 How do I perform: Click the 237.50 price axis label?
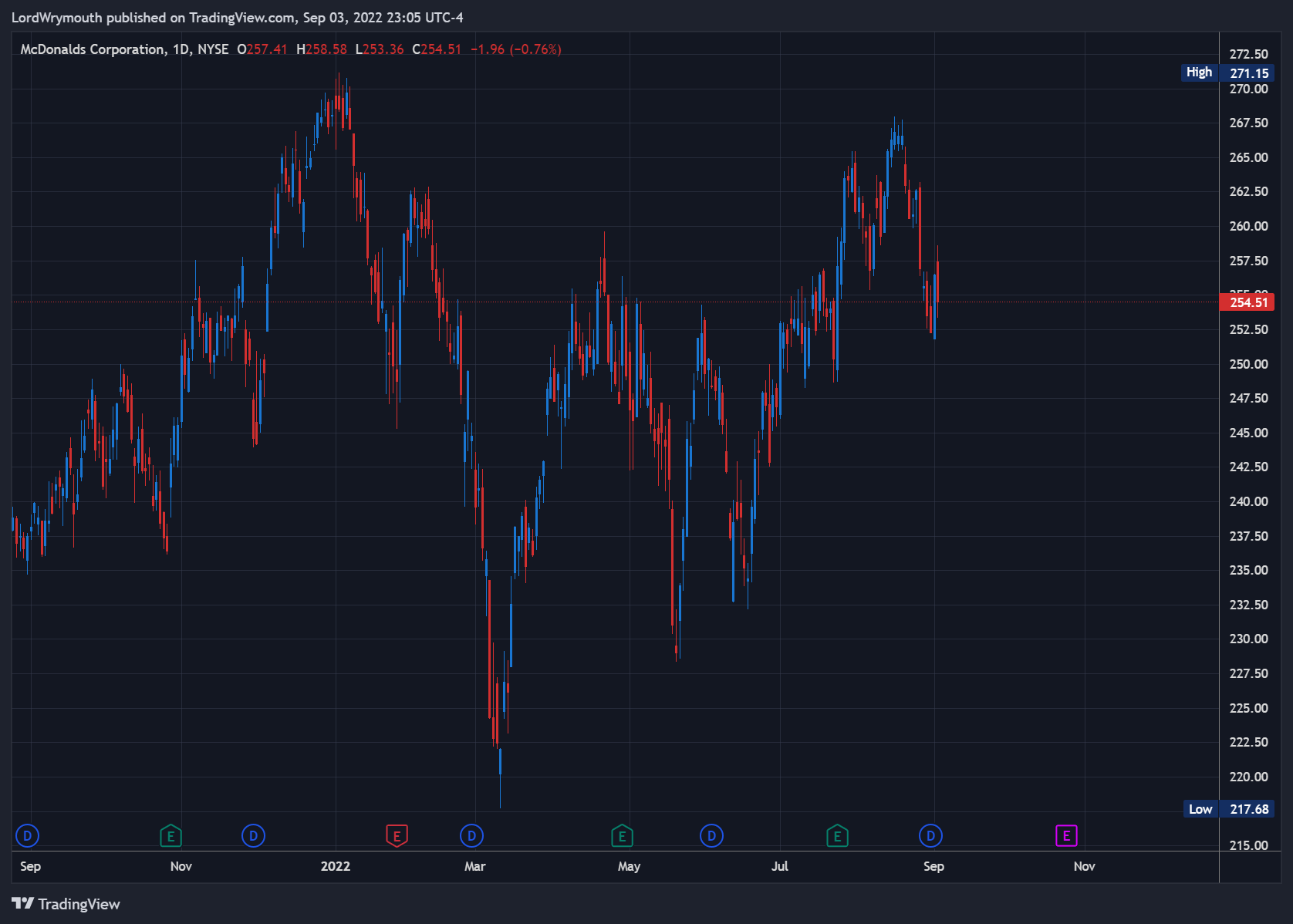[1248, 536]
